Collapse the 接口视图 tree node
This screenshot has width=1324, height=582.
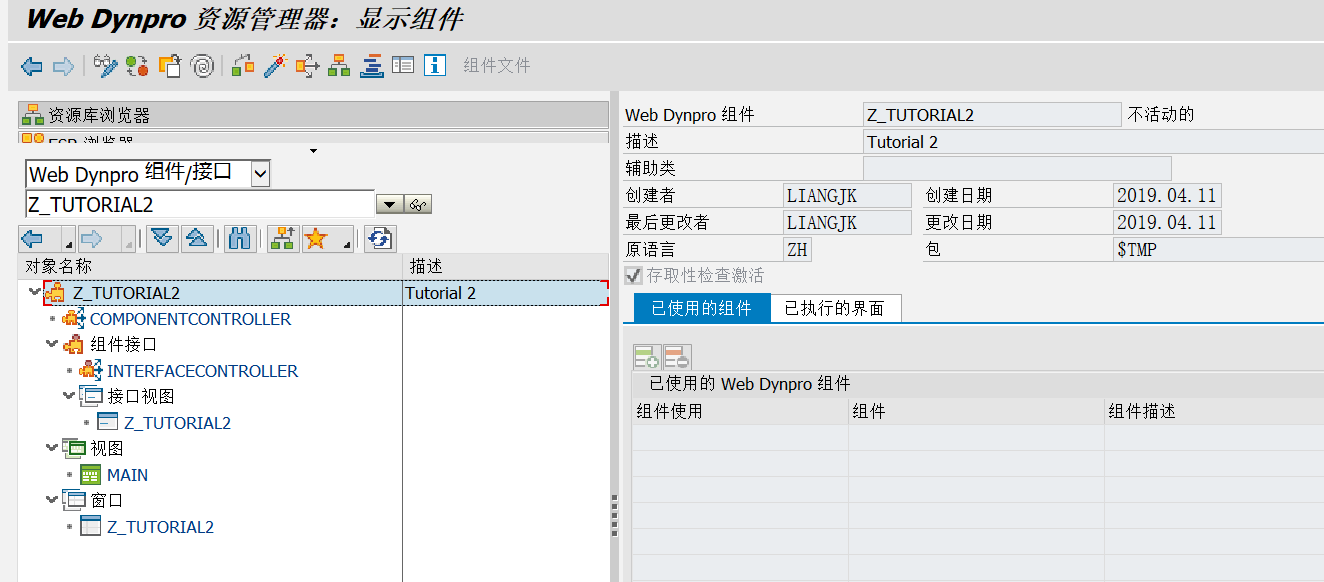(x=69, y=397)
